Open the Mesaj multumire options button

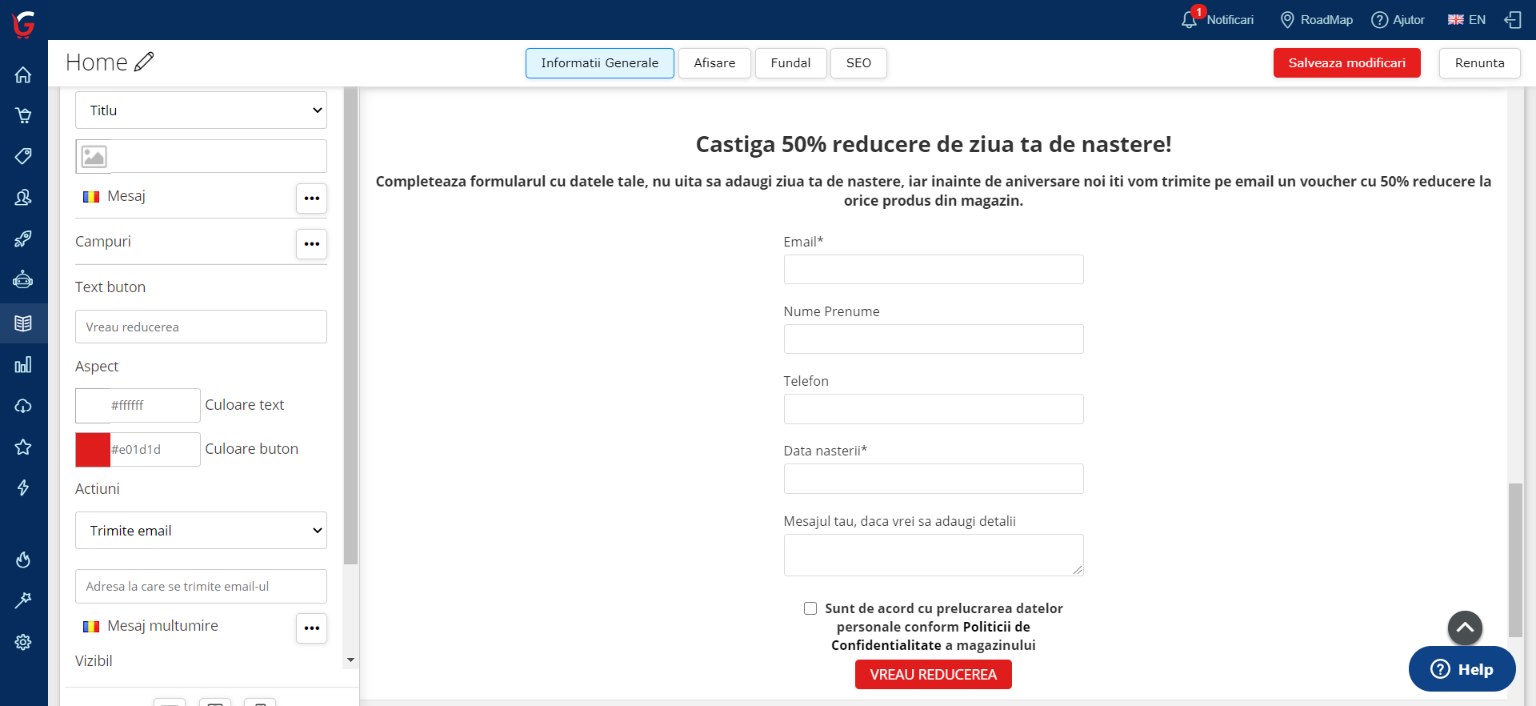pos(311,628)
